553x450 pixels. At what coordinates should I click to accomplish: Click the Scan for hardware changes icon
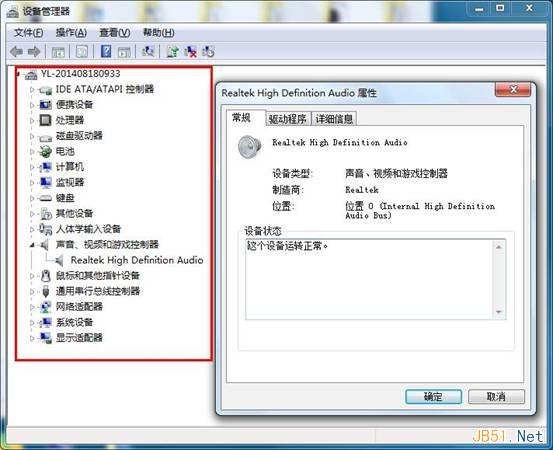click(148, 52)
